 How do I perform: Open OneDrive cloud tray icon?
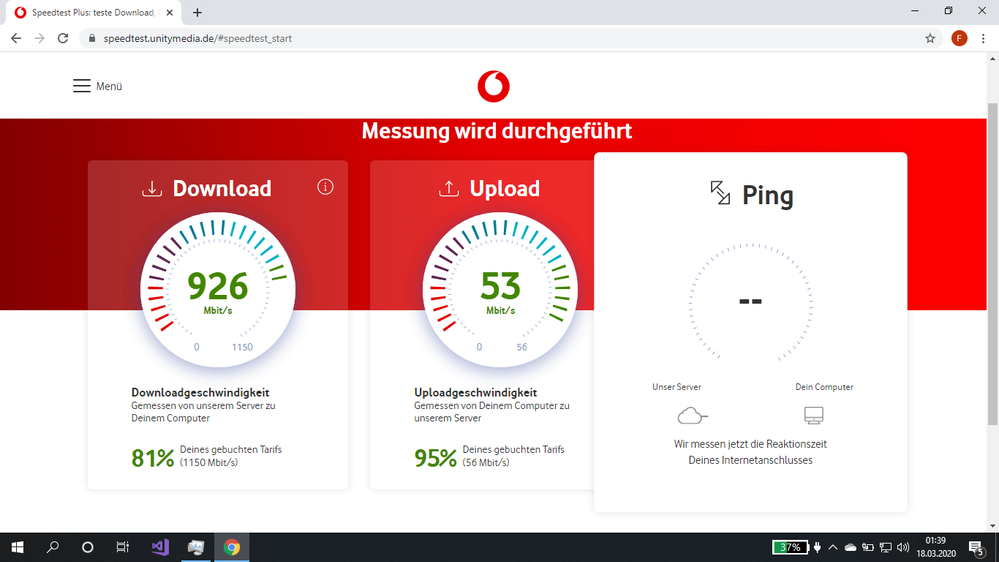(850, 547)
